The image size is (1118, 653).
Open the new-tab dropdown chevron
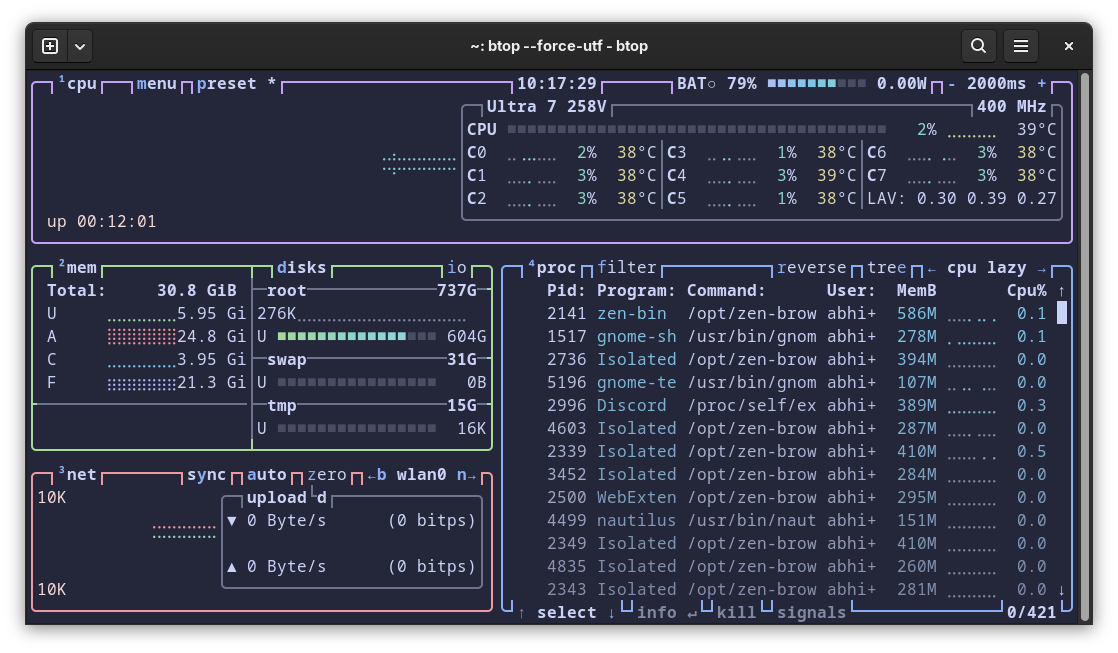(x=79, y=45)
